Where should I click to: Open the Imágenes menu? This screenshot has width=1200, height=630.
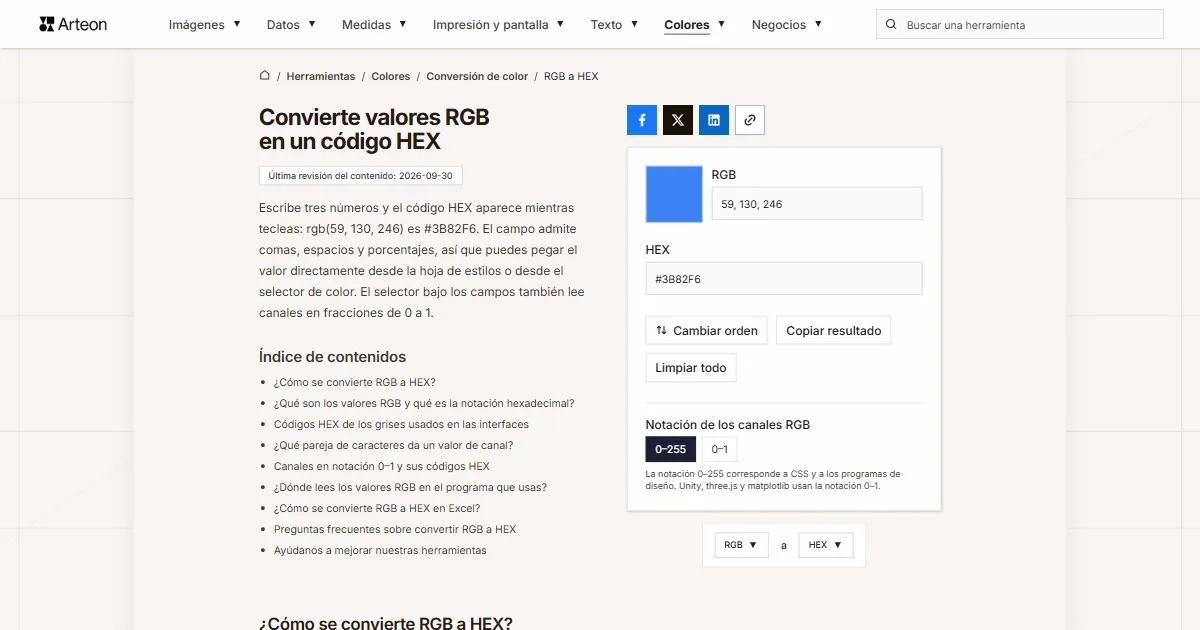click(x=205, y=25)
